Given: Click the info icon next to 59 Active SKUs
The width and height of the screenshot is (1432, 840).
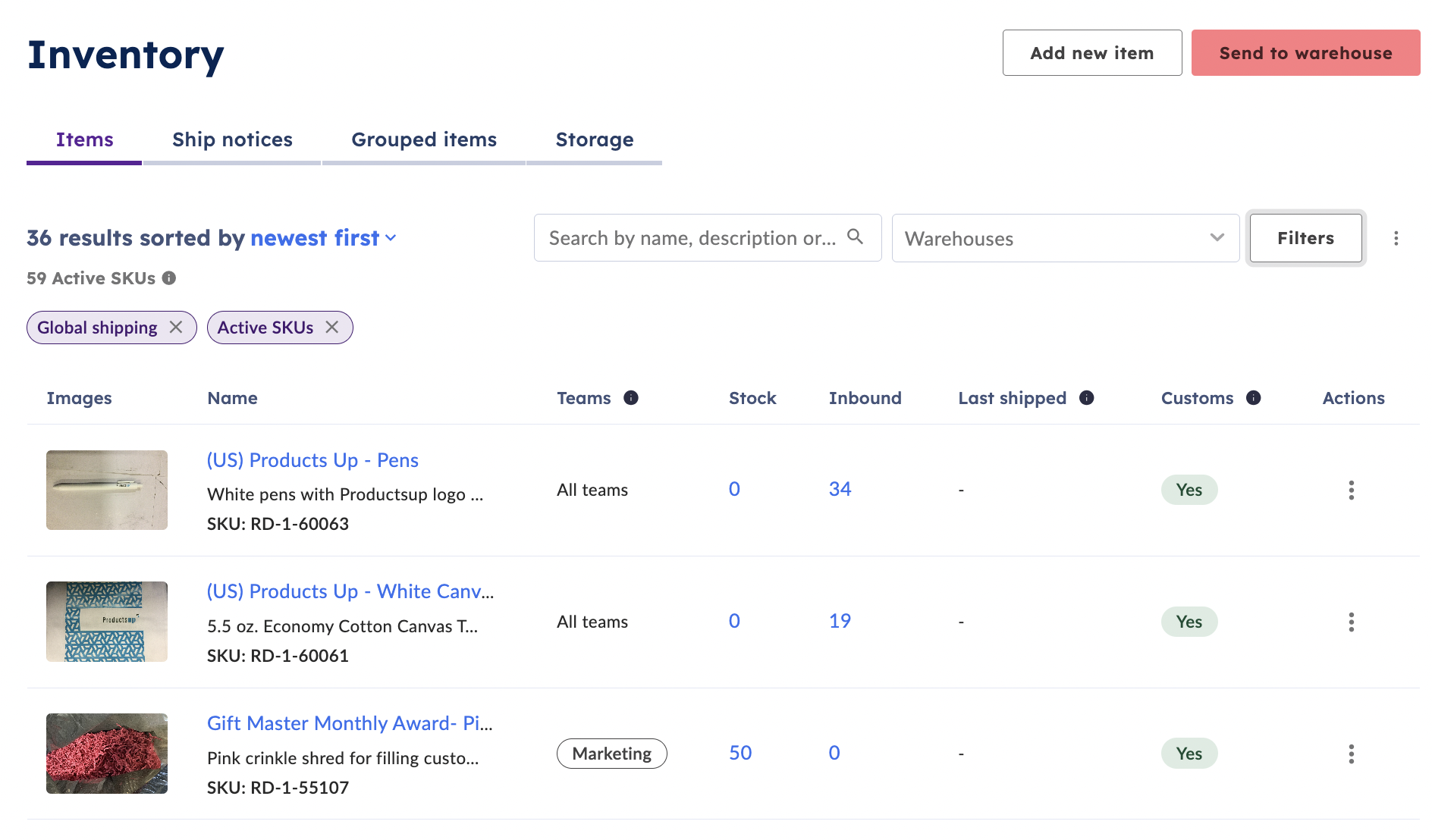Looking at the screenshot, I should tap(169, 278).
